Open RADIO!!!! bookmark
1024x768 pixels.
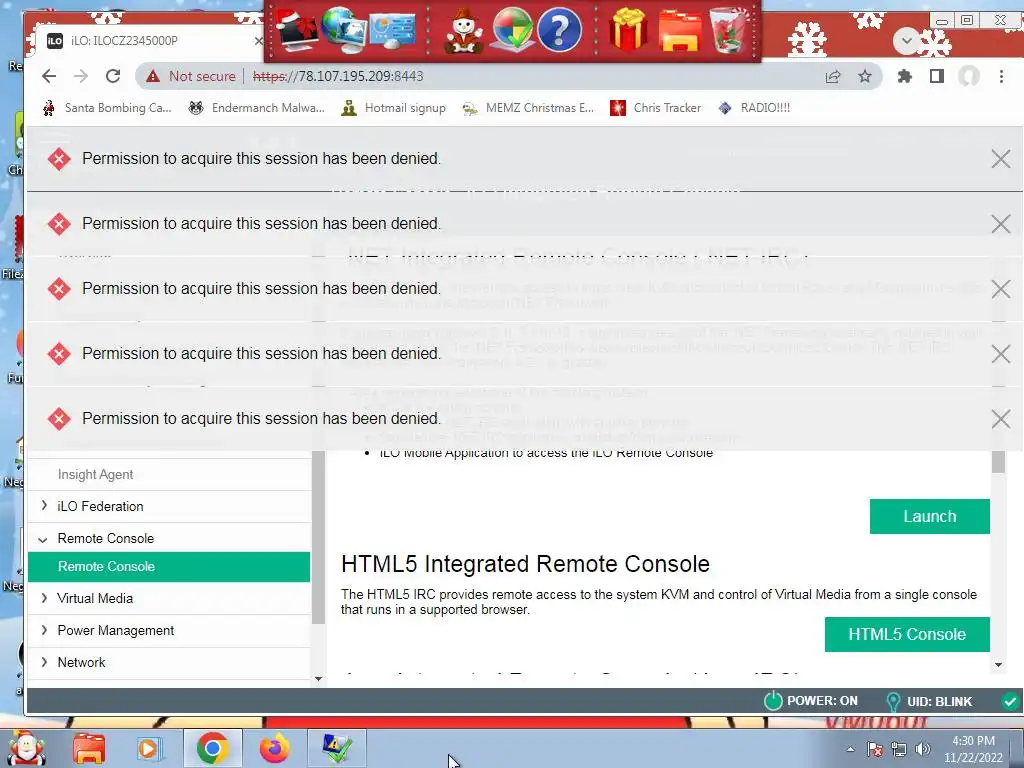pyautogui.click(x=754, y=108)
